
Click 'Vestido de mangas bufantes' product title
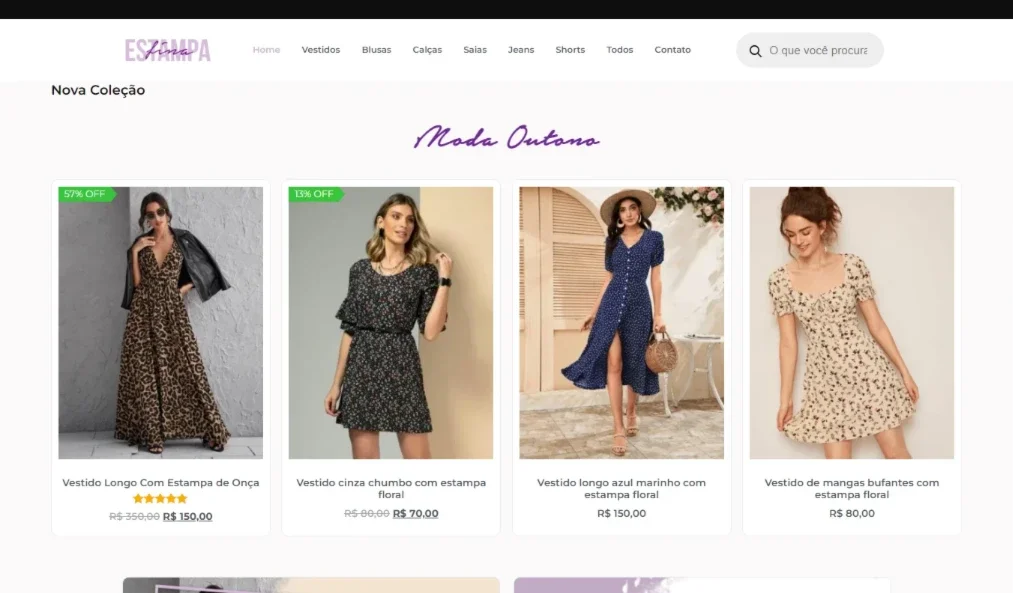(x=851, y=488)
